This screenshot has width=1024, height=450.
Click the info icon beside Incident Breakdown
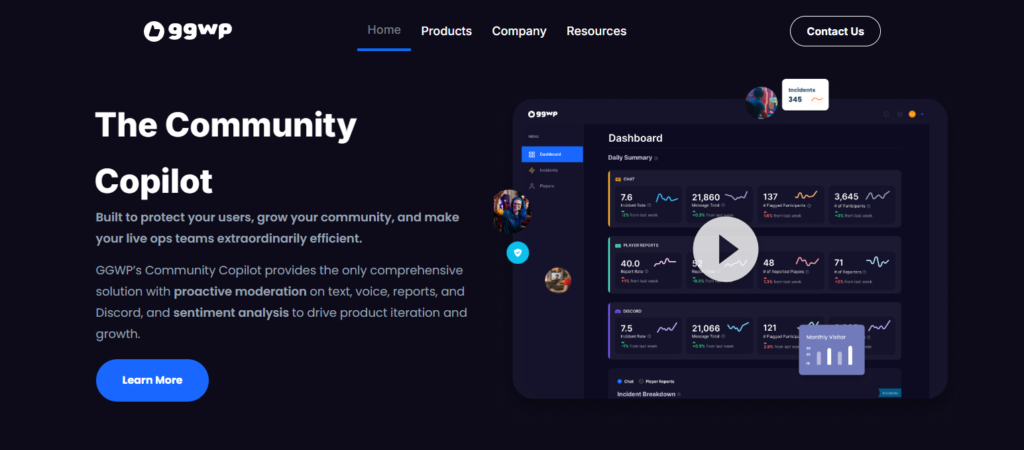click(679, 394)
